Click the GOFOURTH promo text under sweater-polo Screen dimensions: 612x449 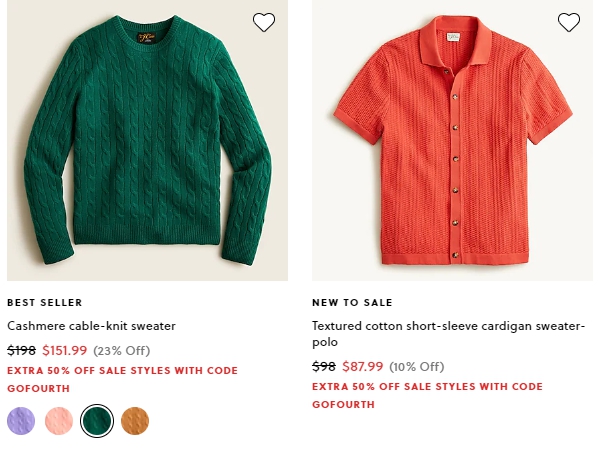[x=343, y=404]
